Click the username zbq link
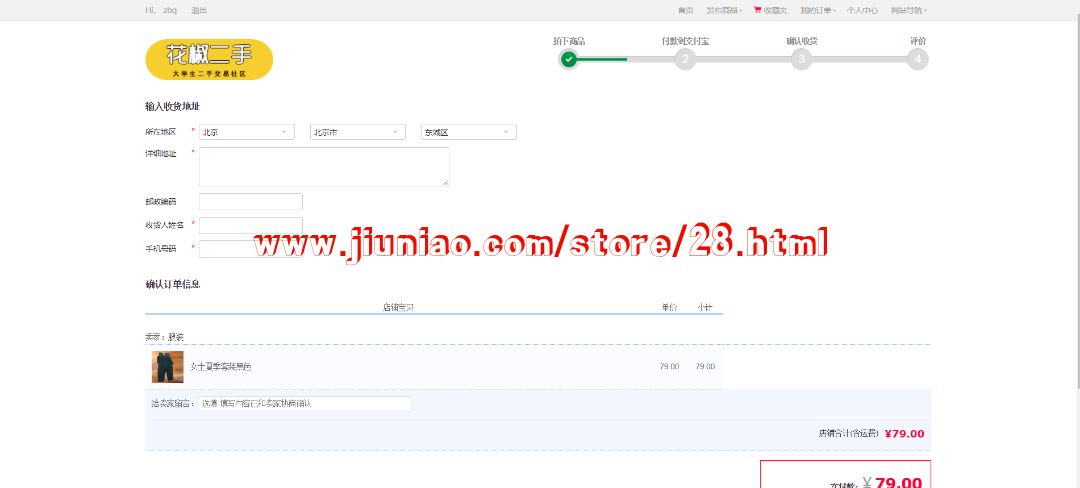 pyautogui.click(x=169, y=10)
